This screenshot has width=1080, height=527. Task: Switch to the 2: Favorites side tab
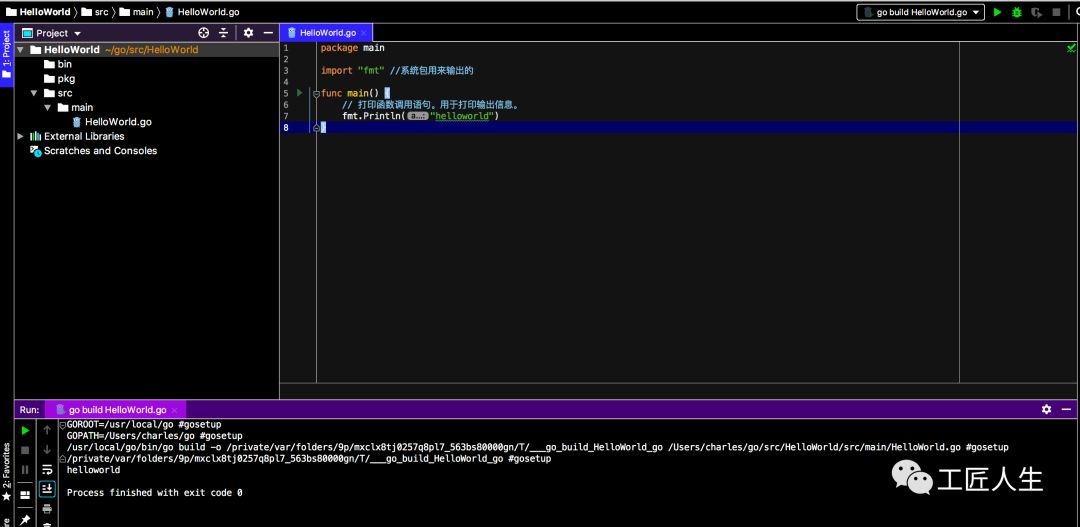point(6,472)
